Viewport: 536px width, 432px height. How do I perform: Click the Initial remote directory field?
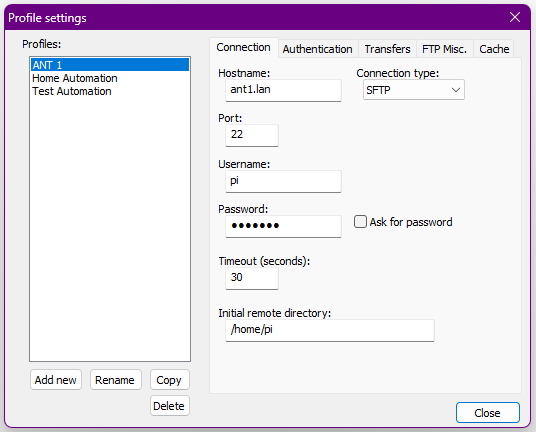330,330
